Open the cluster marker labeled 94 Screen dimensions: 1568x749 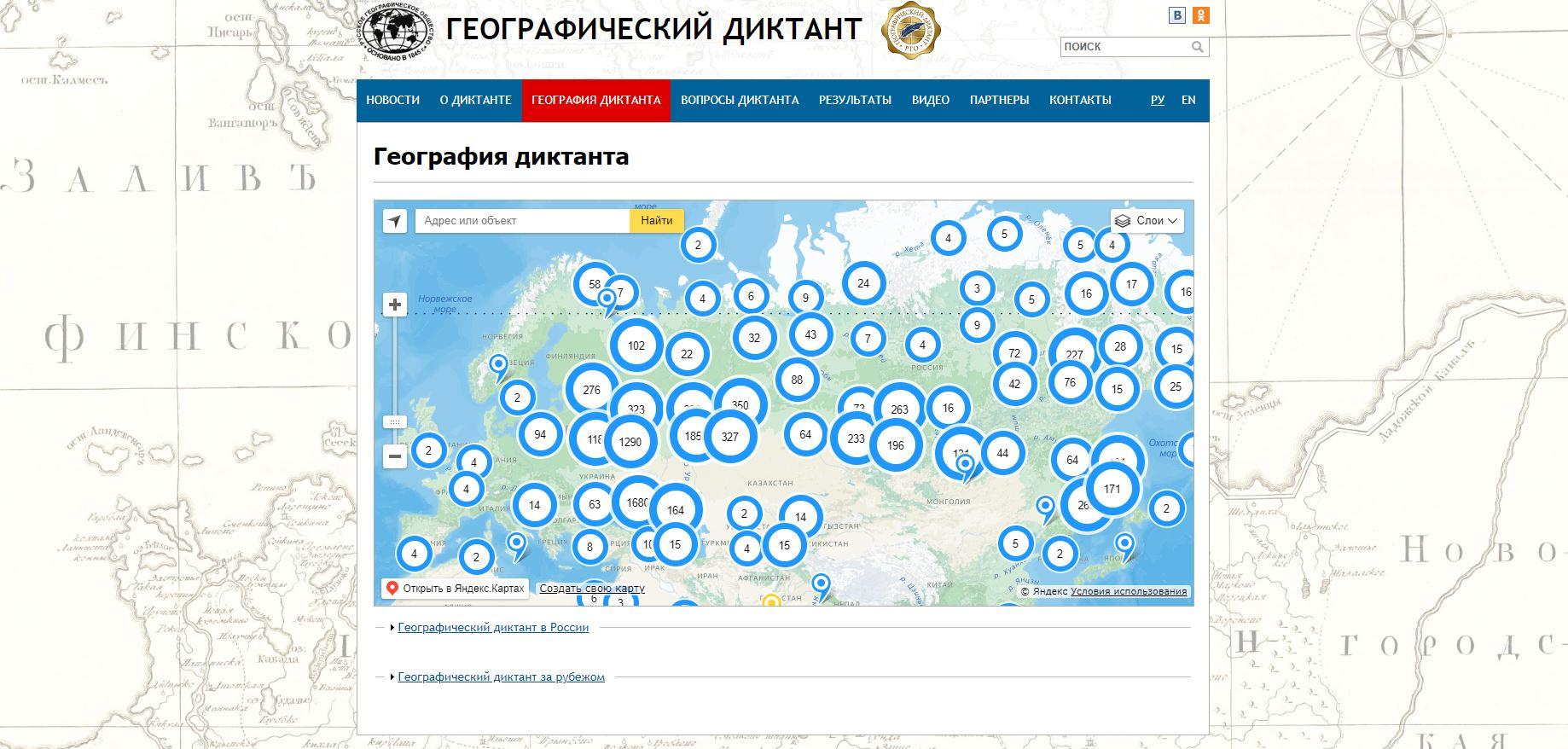pyautogui.click(x=540, y=434)
